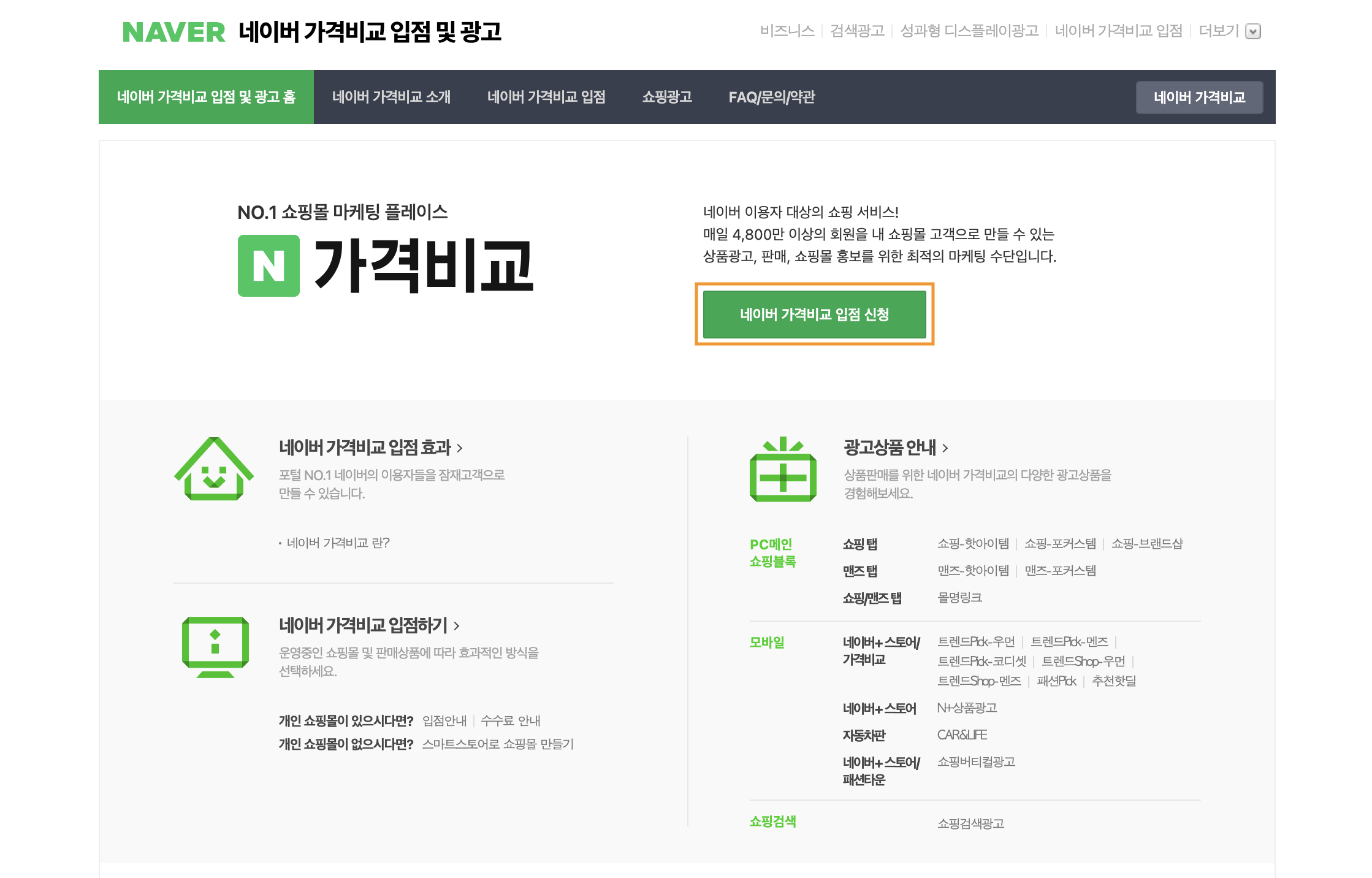Select 네이버 가격비교 입점 nav menu
Screen dimensions: 1372x878
click(546, 97)
